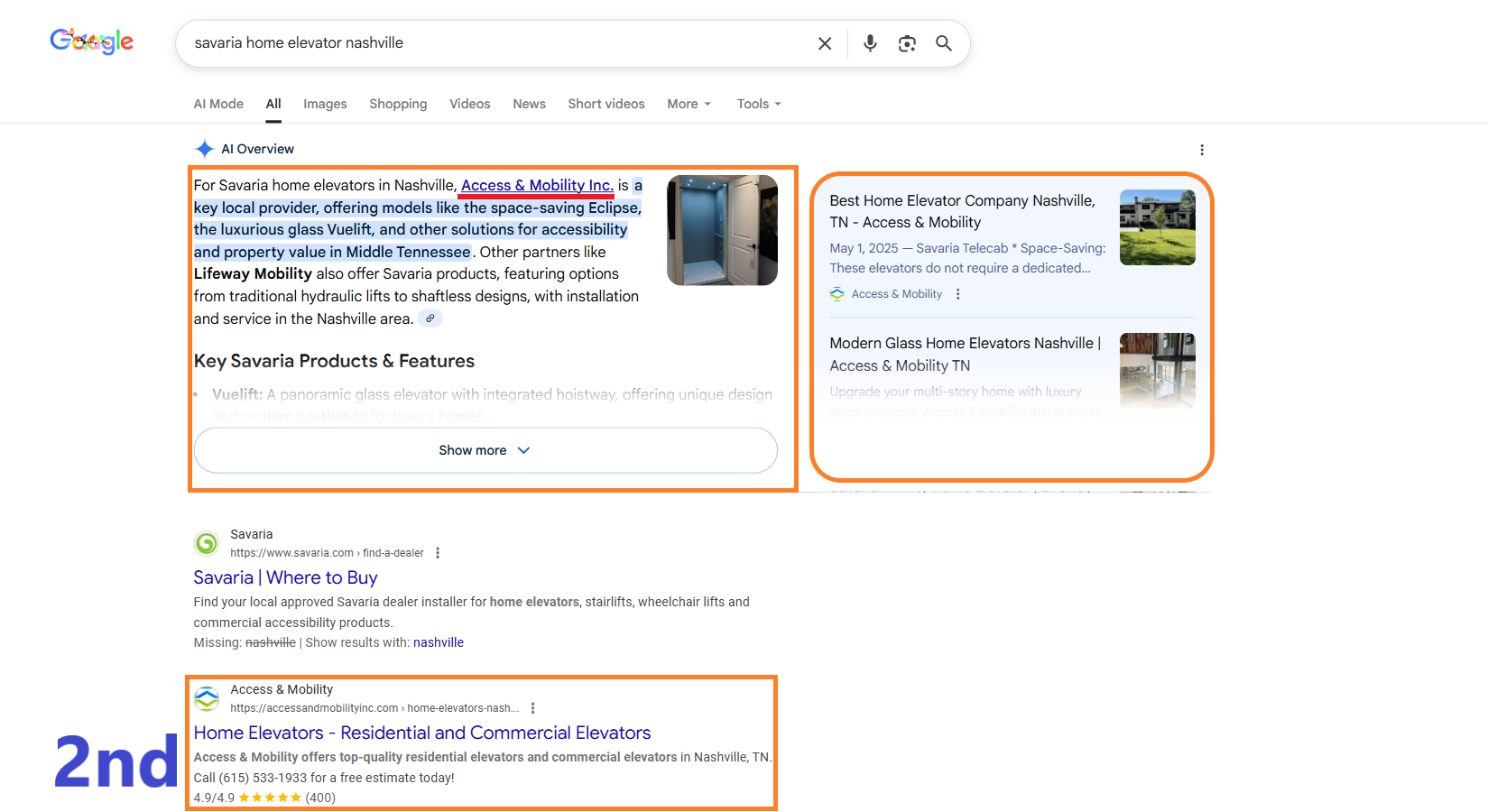Switch to Images tab
The width and height of the screenshot is (1488, 812).
325,104
